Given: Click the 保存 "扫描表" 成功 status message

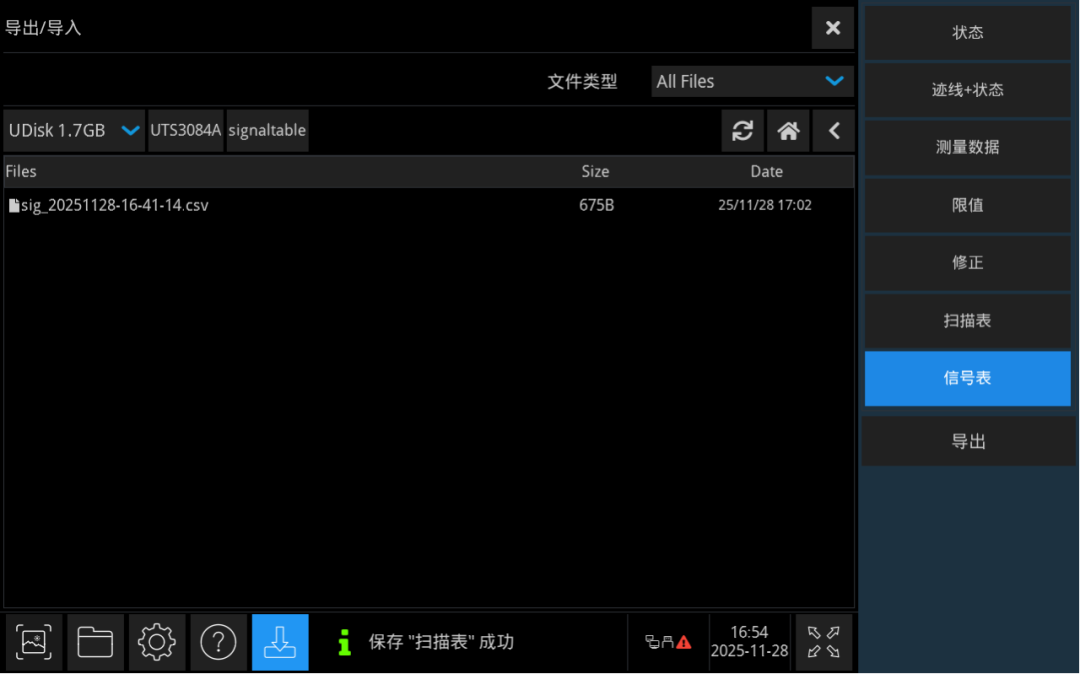Looking at the screenshot, I should 442,642.
